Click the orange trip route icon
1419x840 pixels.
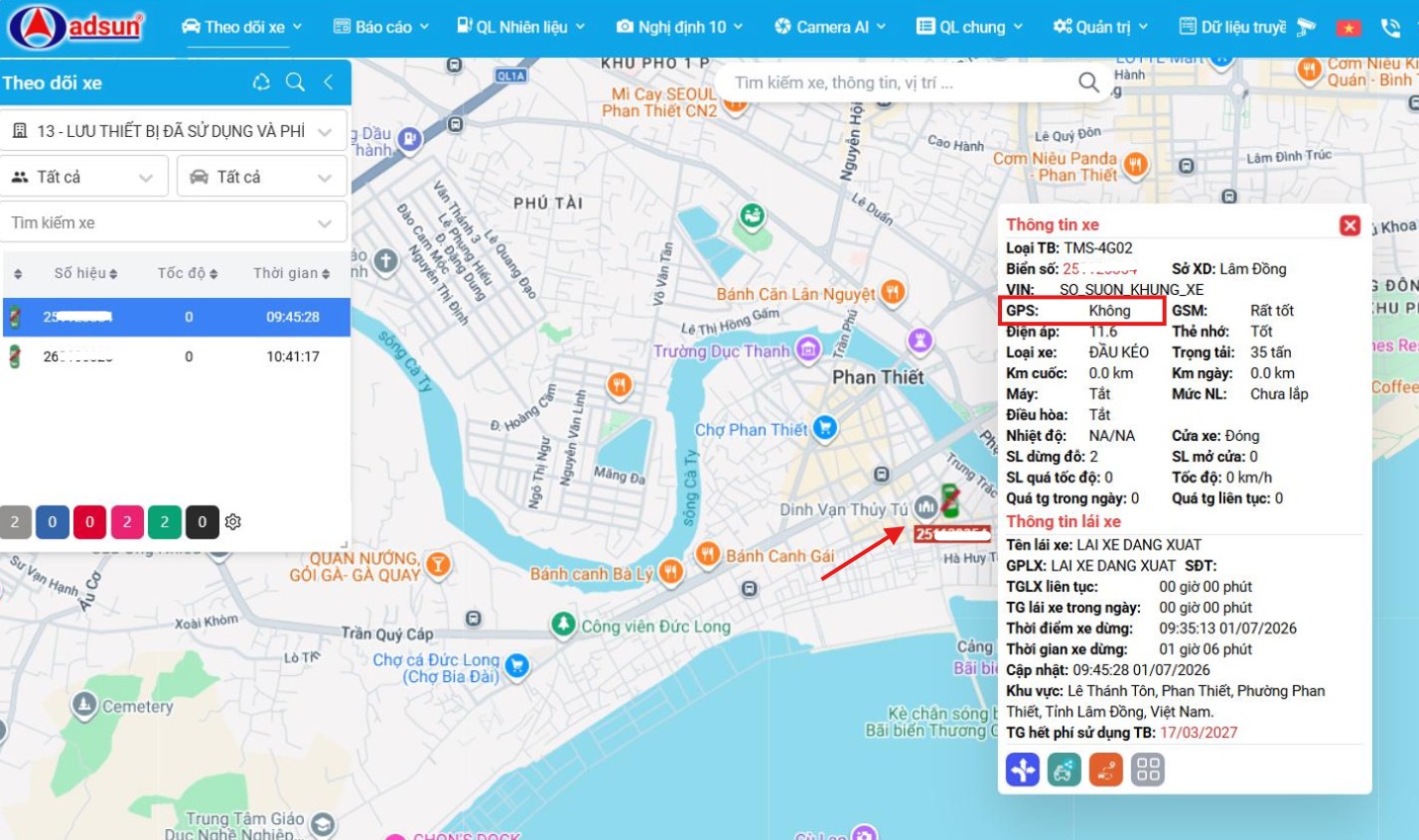point(1105,770)
